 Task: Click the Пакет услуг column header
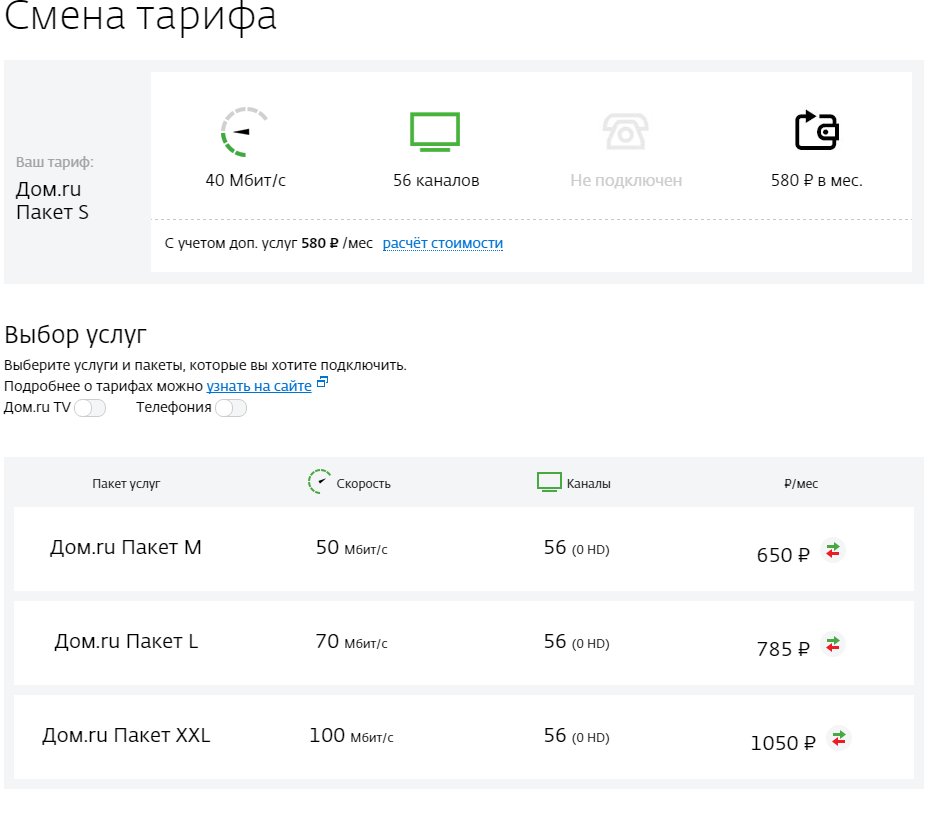point(126,484)
